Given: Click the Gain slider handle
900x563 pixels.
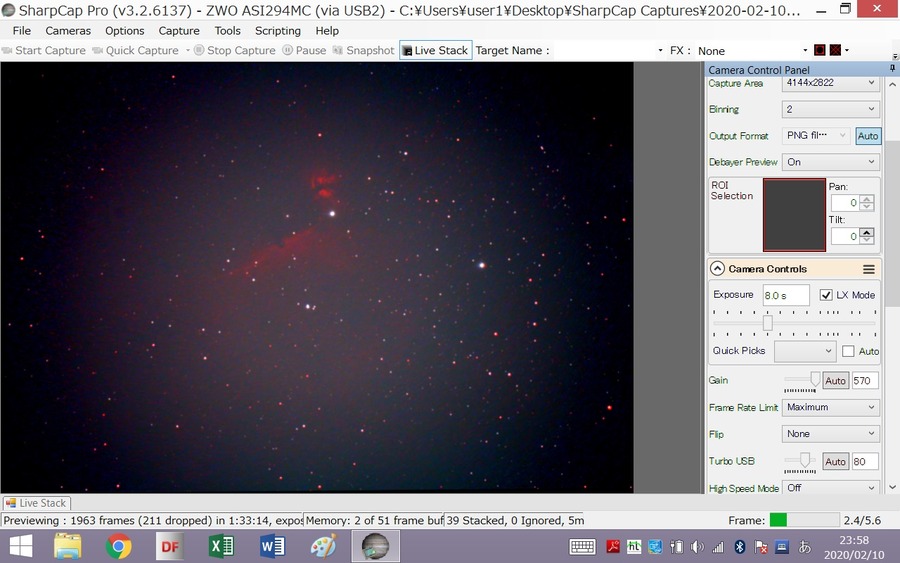Looking at the screenshot, I should (815, 379).
